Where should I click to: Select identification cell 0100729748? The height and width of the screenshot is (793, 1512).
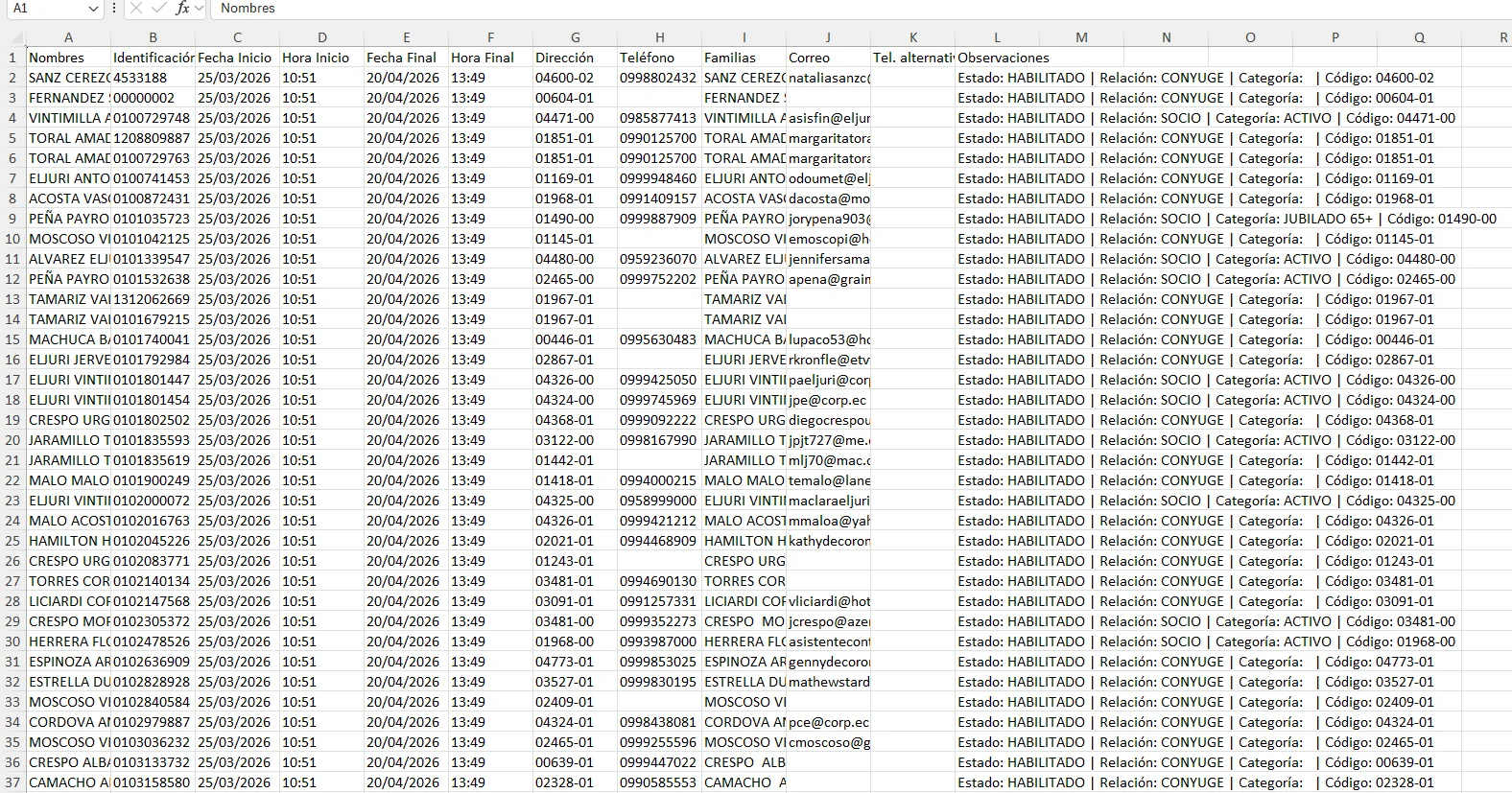coord(153,118)
